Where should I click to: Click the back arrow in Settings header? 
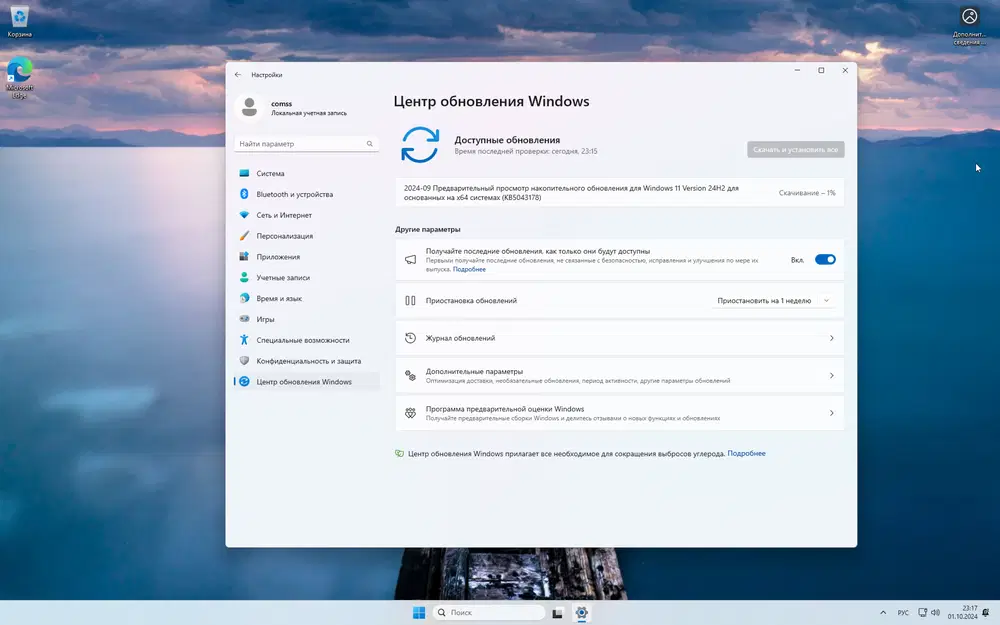238,75
